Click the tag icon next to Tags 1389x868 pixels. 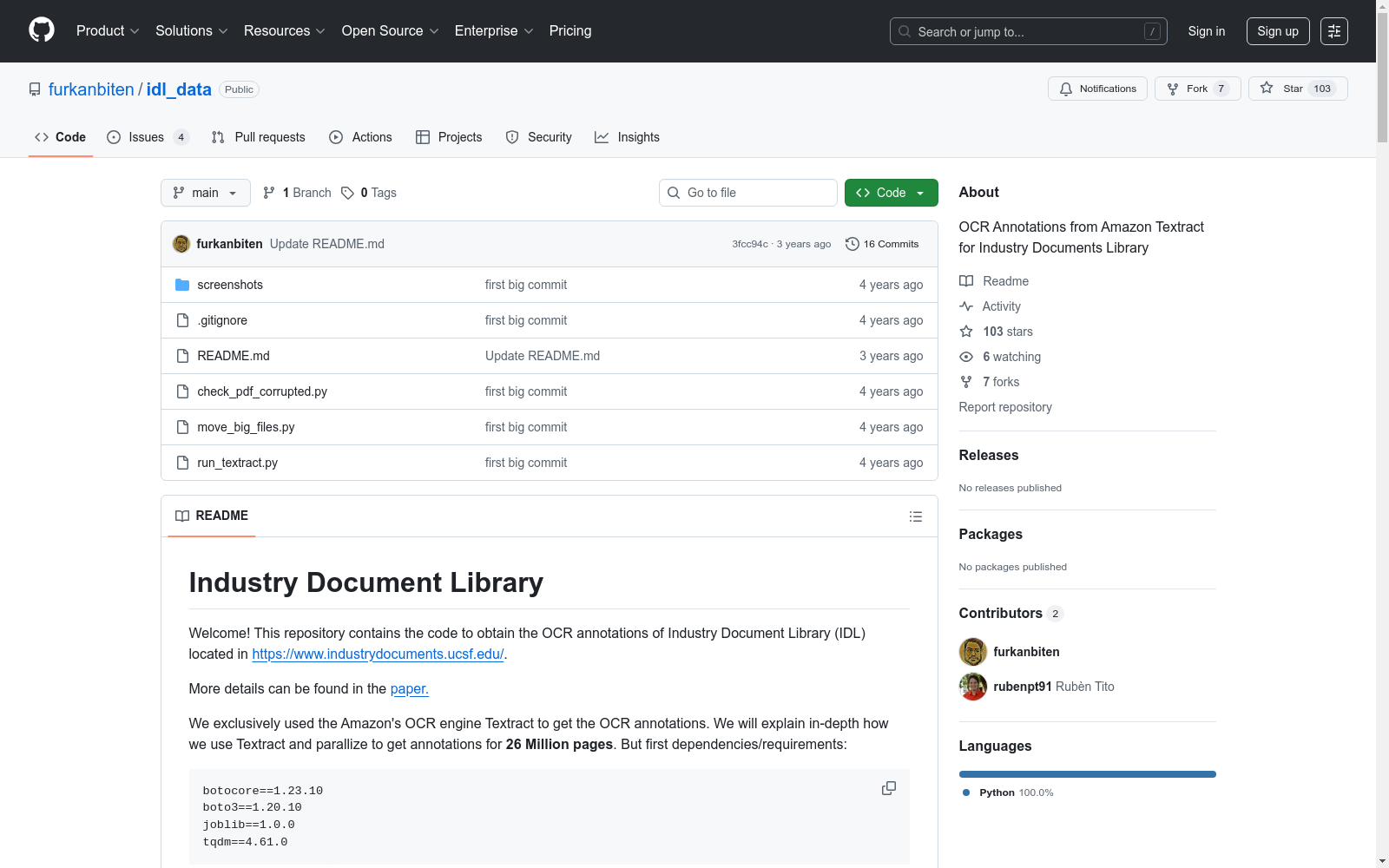[347, 193]
